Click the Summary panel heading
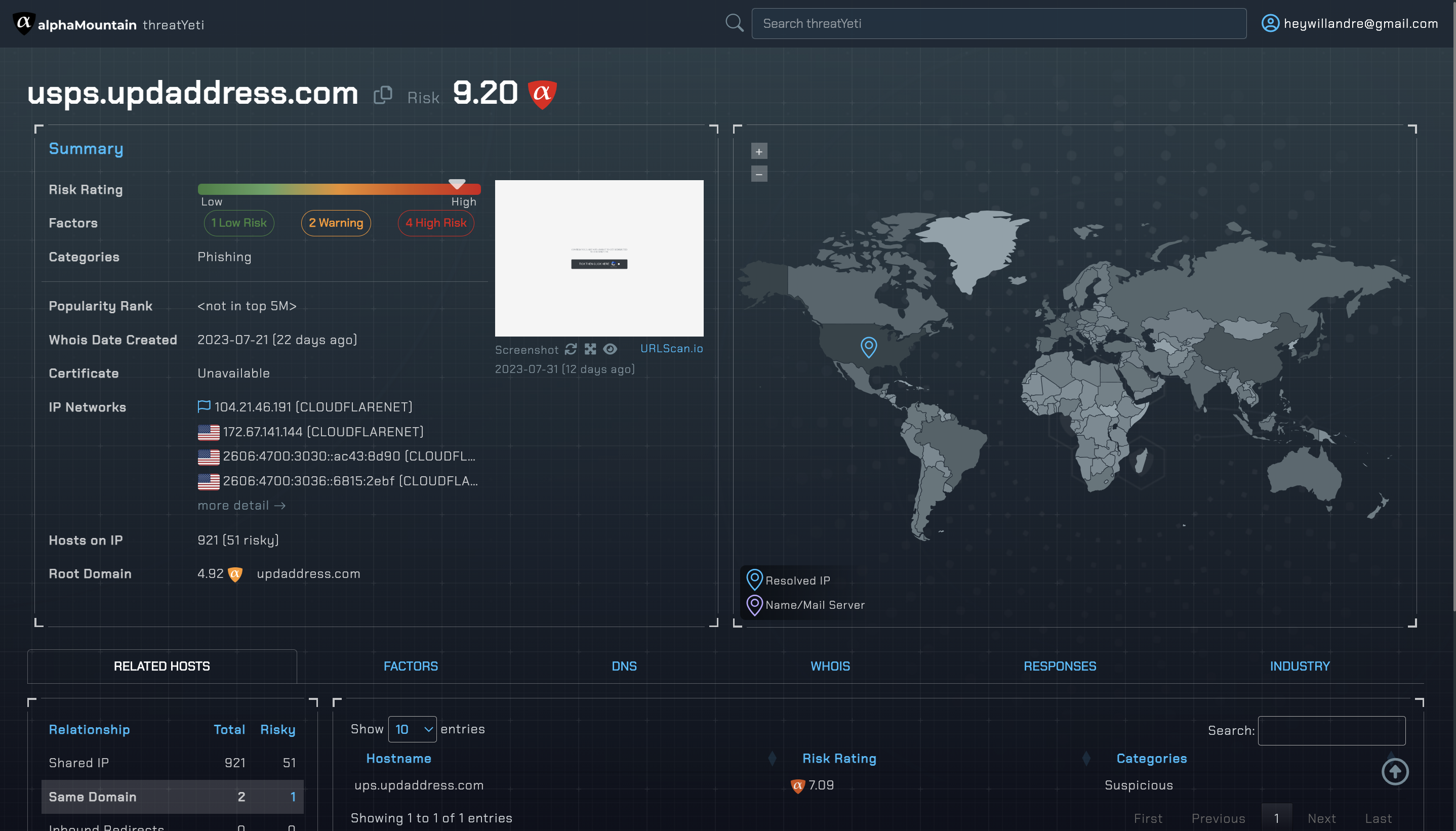The image size is (1456, 831). pos(86,148)
